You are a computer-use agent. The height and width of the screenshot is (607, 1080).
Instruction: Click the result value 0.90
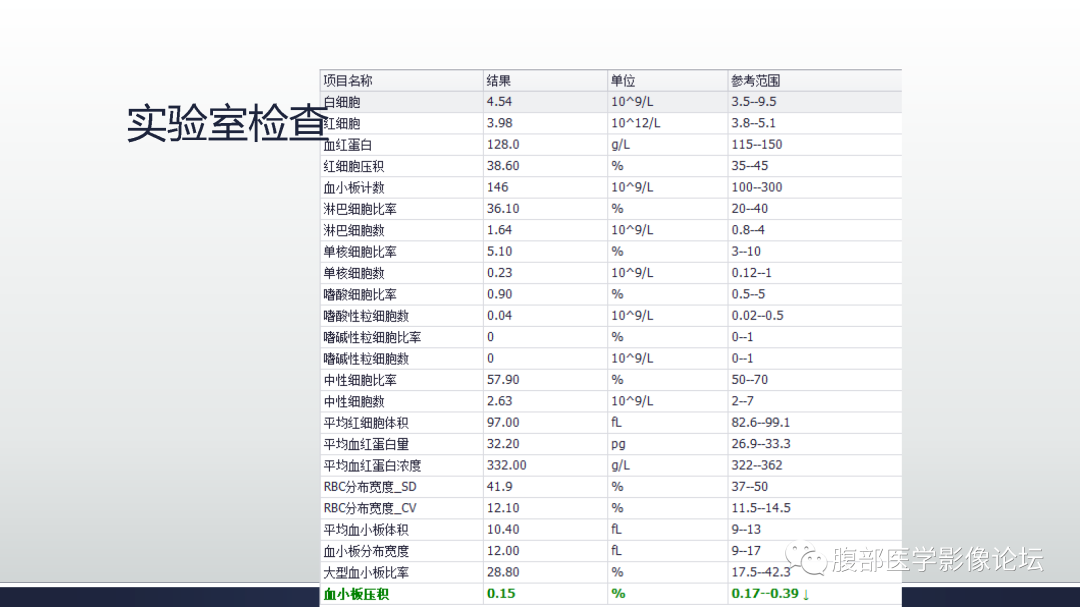pos(499,294)
